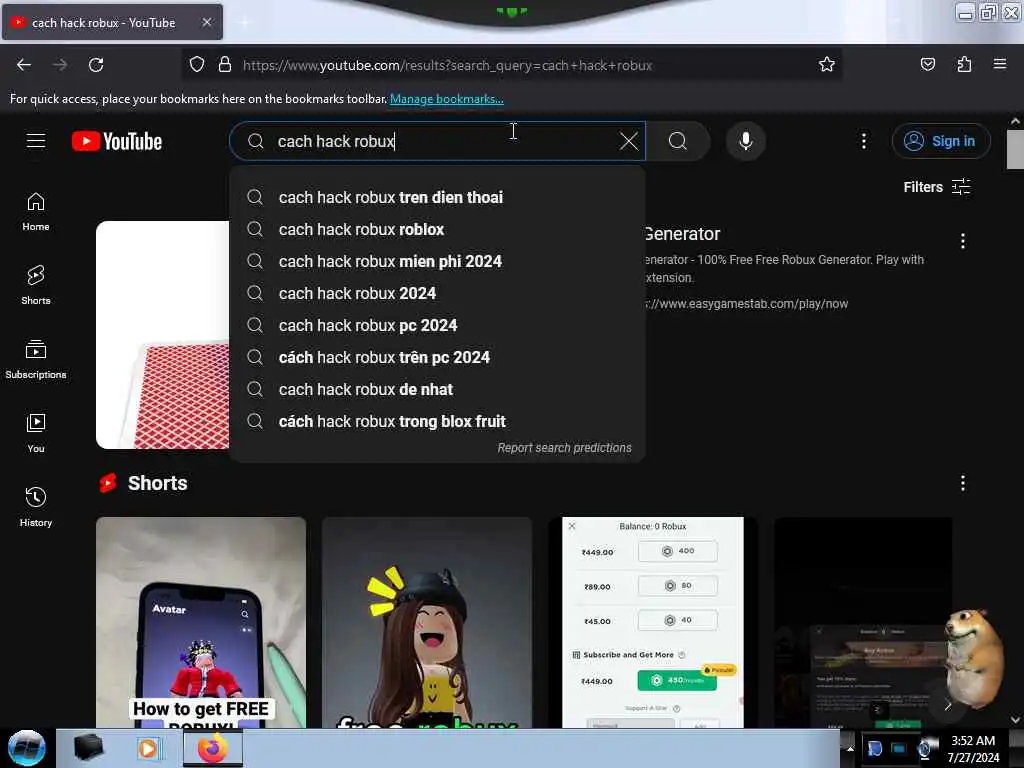Click Report search predictions link
This screenshot has width=1024, height=768.
point(564,448)
